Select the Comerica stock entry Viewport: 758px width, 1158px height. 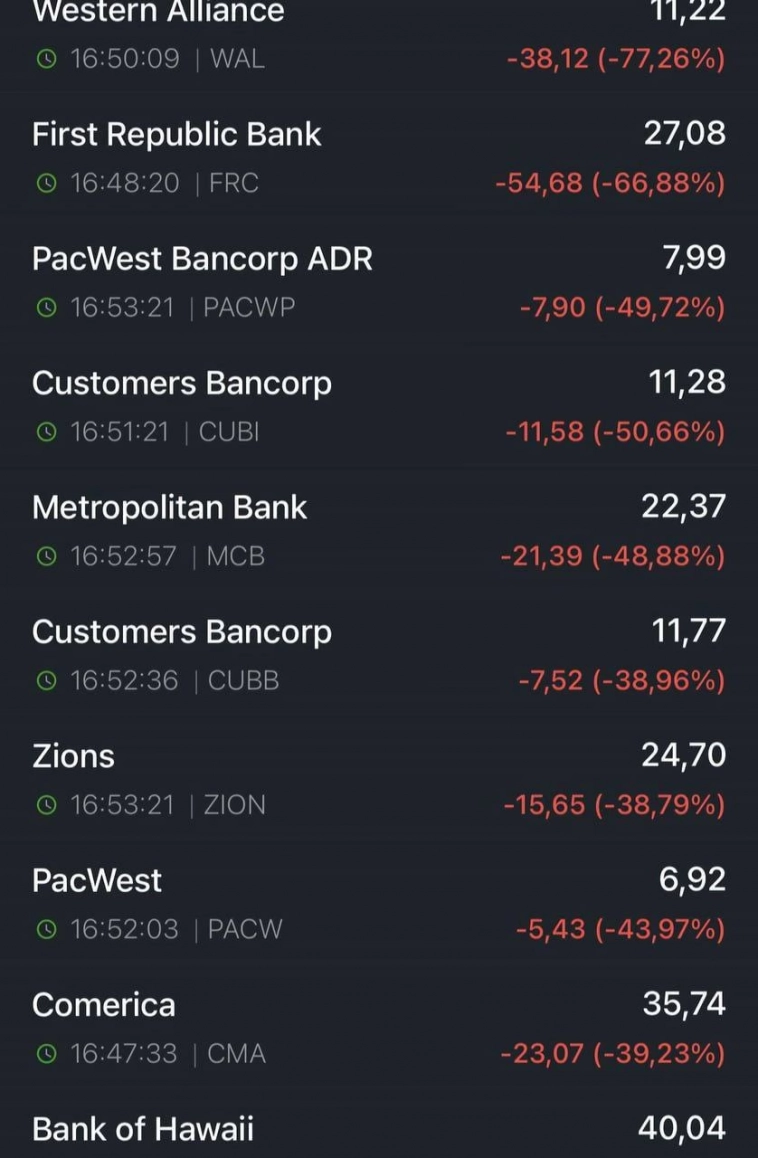(x=103, y=1005)
